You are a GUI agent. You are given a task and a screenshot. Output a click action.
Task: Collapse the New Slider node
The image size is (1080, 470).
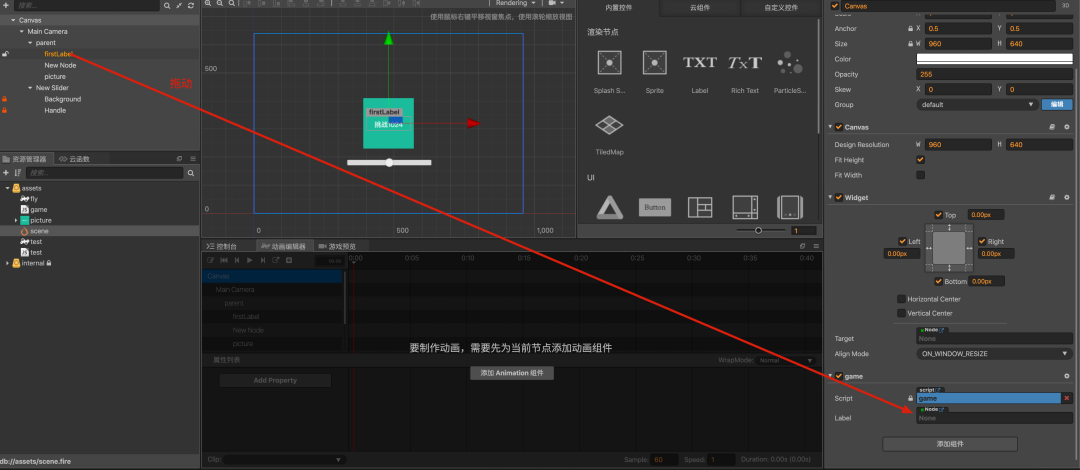pos(30,88)
